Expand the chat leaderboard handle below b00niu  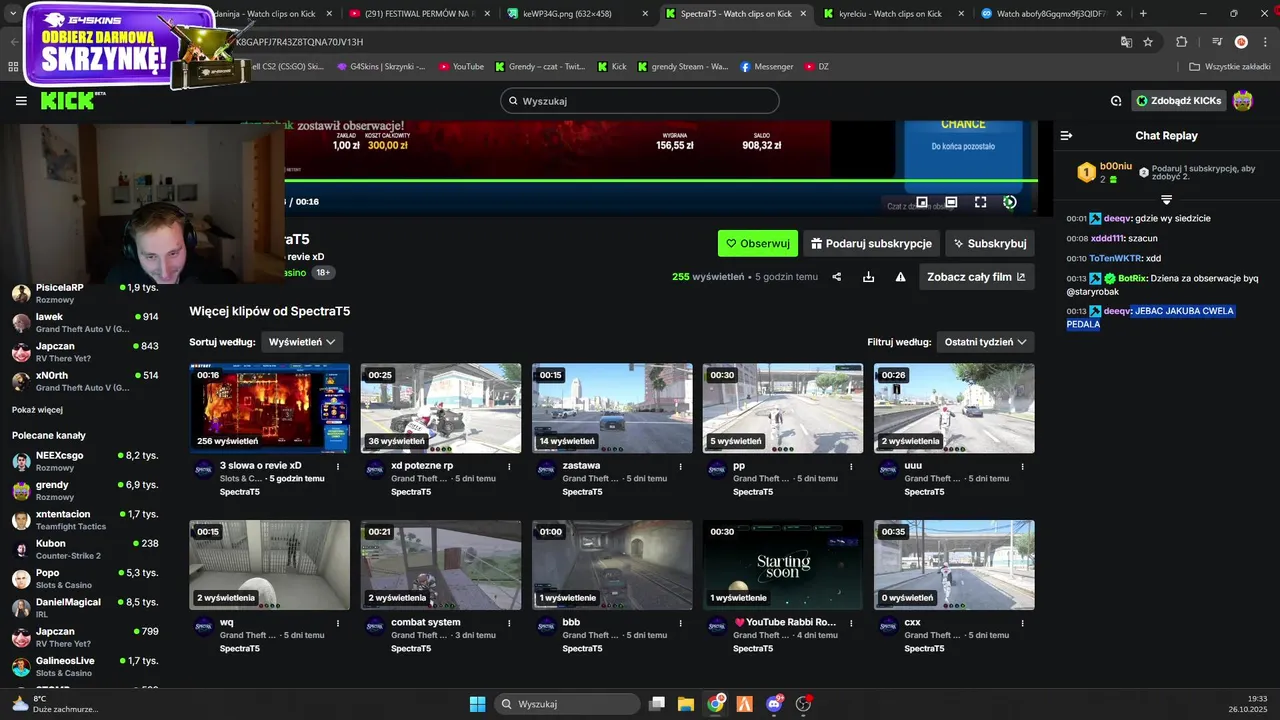point(1166,200)
